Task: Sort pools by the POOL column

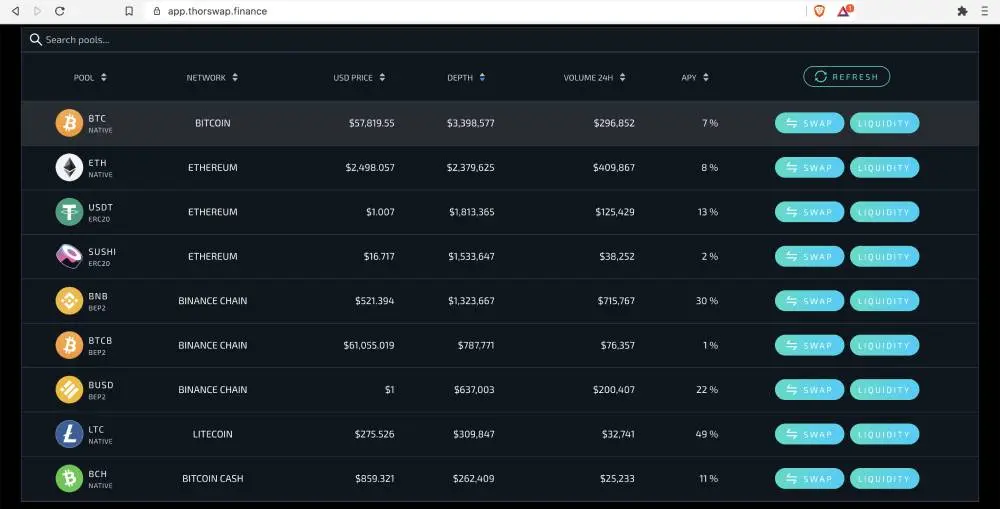Action: (x=90, y=77)
